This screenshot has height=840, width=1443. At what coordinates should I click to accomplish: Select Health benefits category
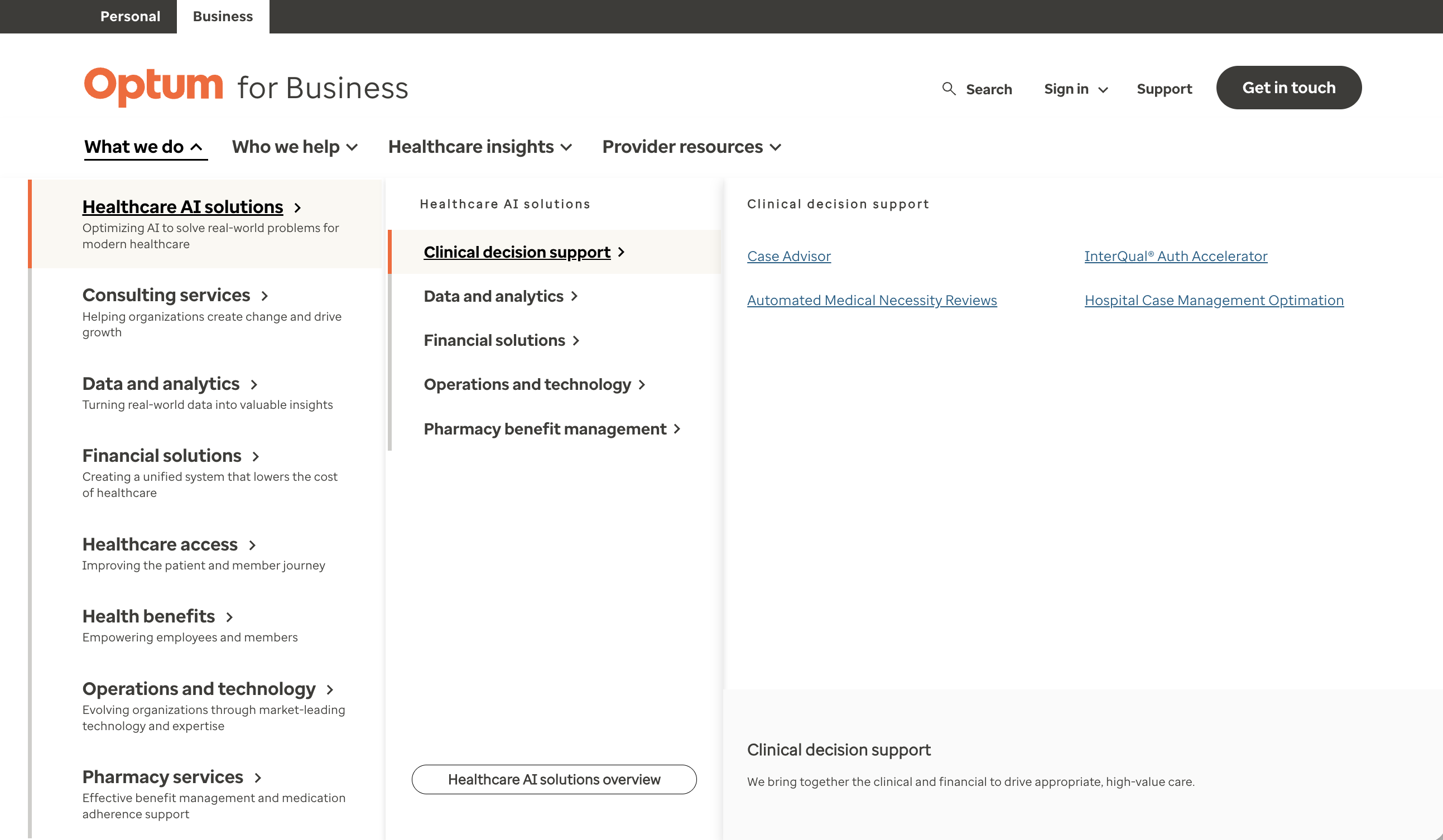click(x=148, y=616)
